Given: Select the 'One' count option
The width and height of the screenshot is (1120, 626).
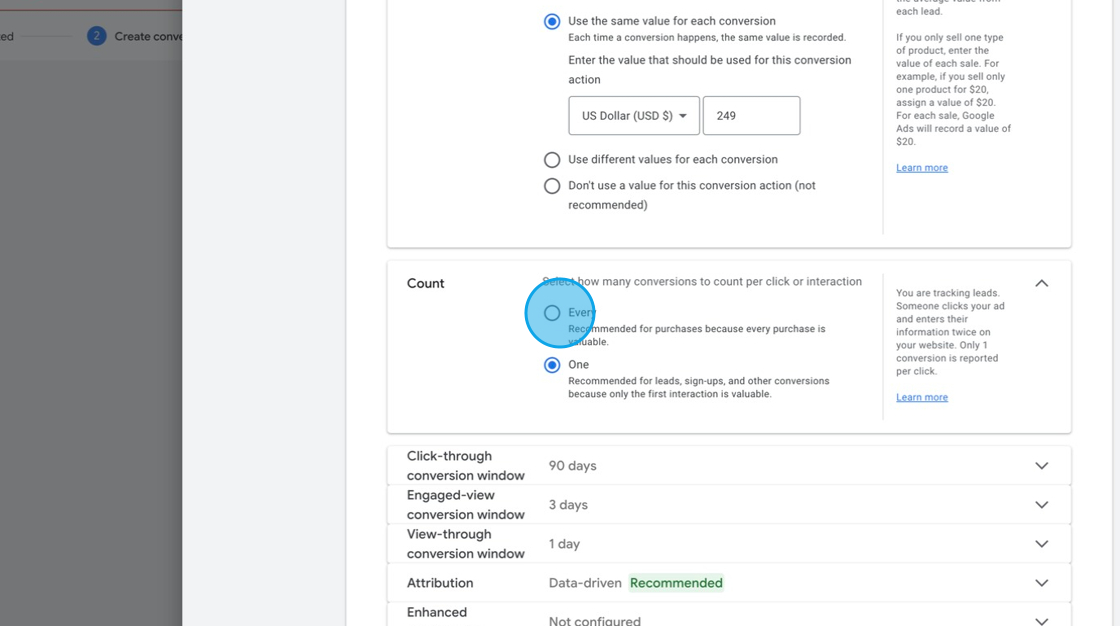Looking at the screenshot, I should pyautogui.click(x=552, y=364).
